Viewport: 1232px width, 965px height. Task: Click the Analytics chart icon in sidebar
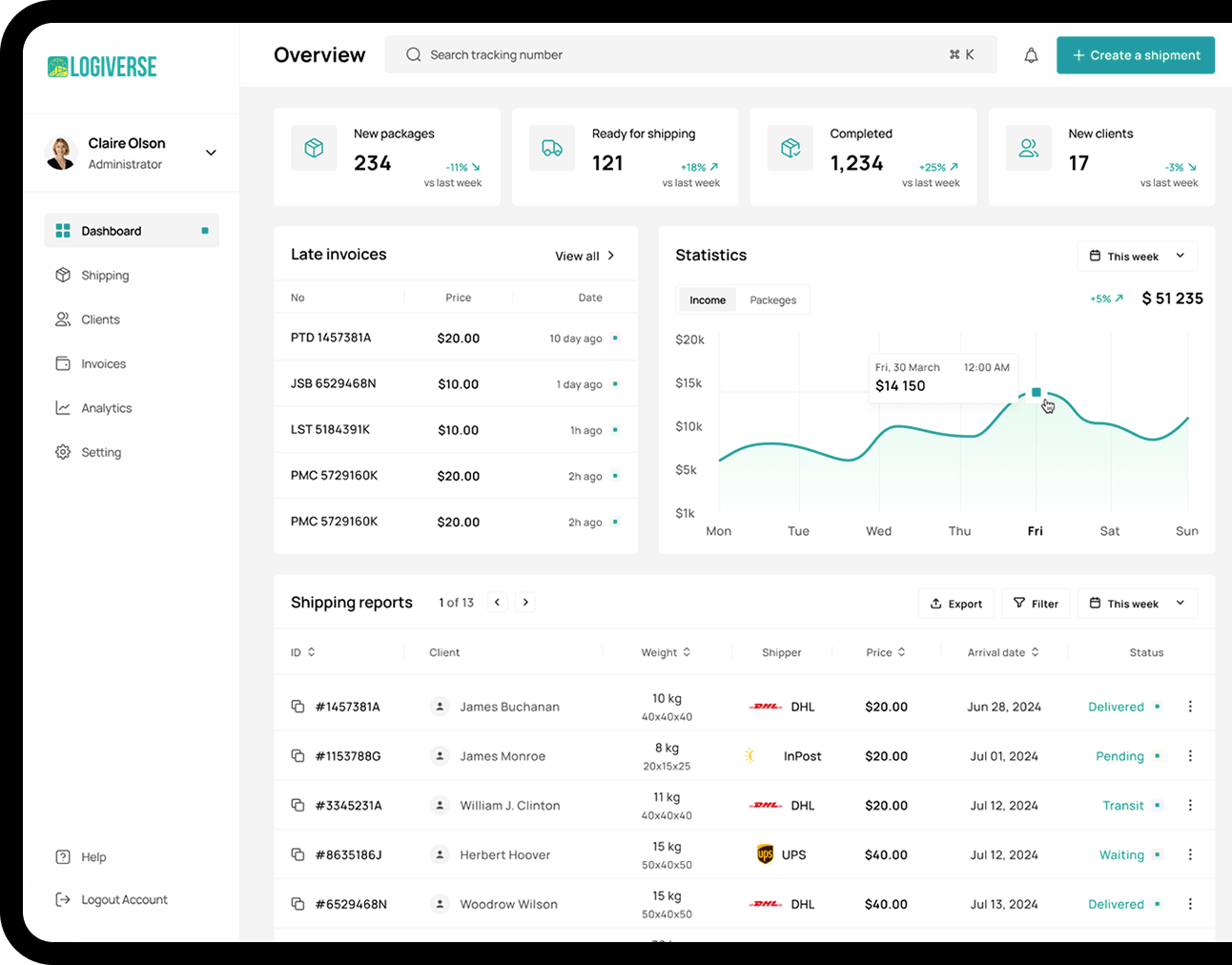coord(63,408)
